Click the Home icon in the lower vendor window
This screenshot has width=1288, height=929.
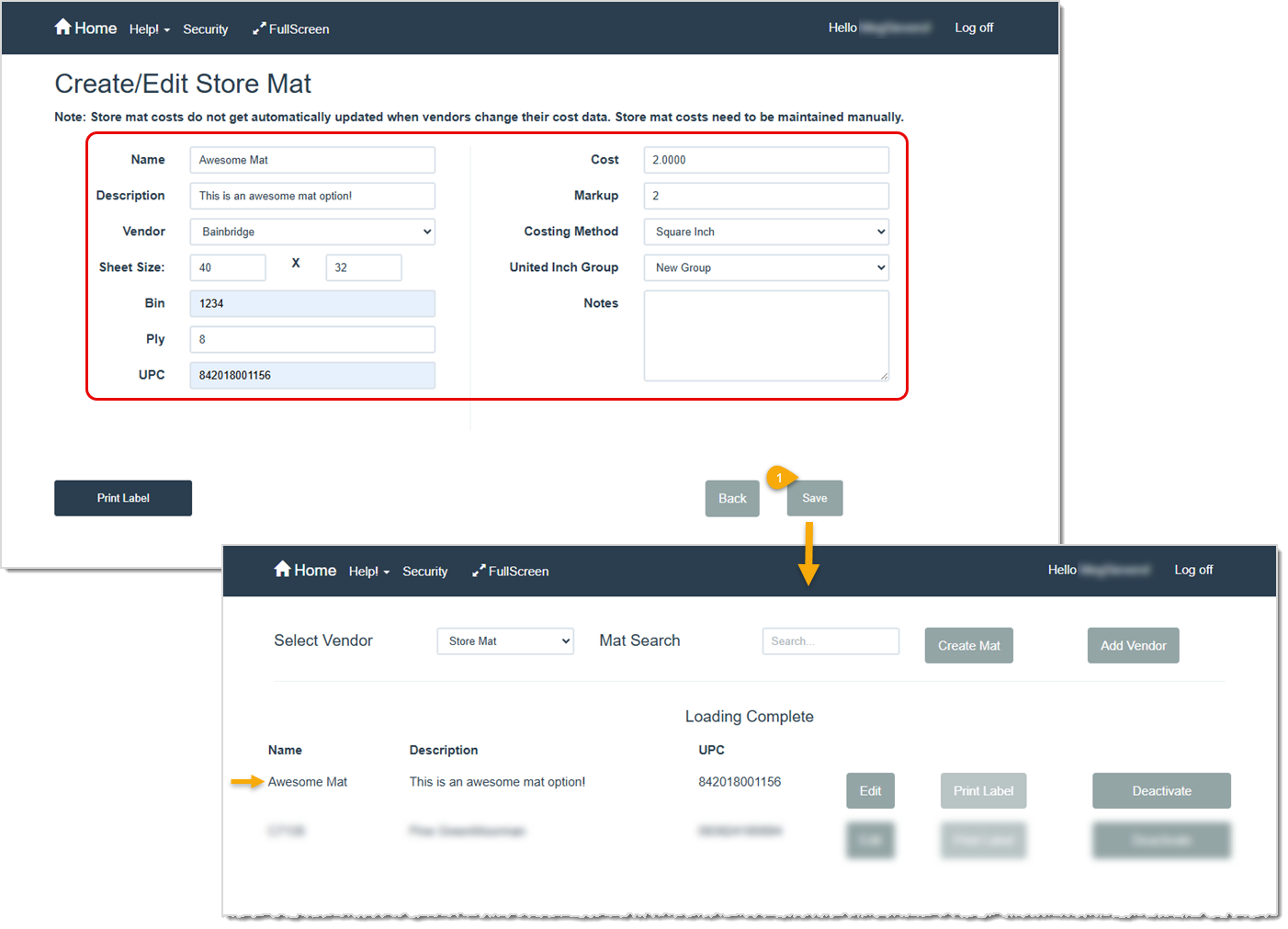click(282, 570)
